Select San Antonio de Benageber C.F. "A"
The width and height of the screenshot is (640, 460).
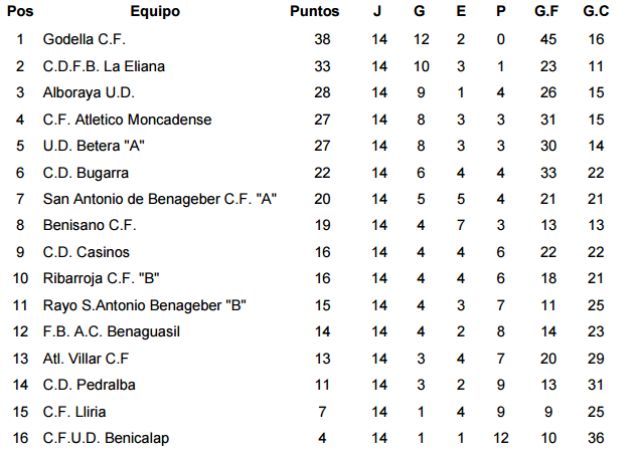(x=159, y=199)
